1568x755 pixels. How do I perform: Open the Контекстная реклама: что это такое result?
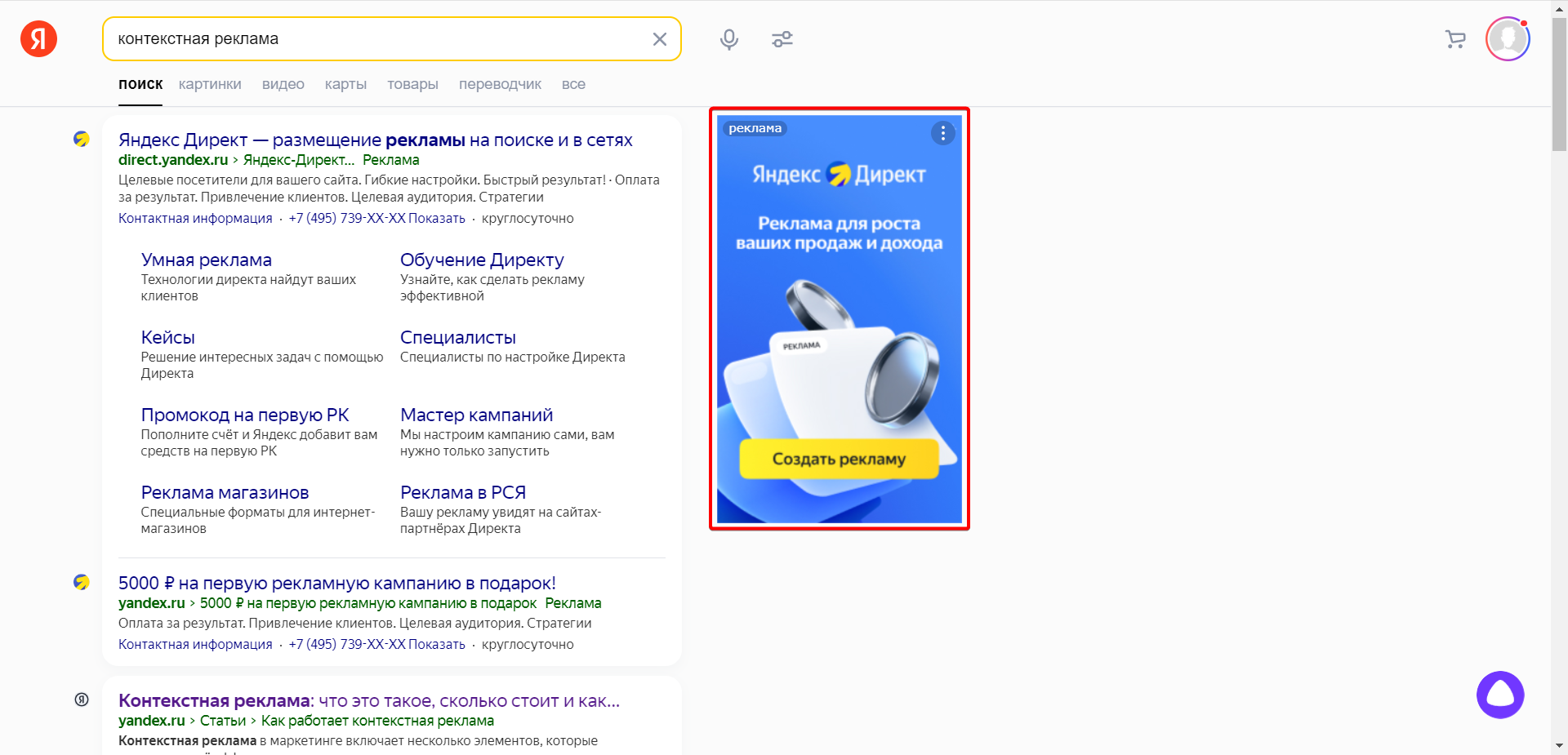pos(369,701)
